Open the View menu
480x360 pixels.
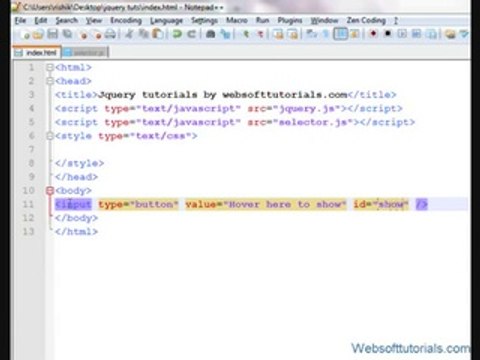94,21
